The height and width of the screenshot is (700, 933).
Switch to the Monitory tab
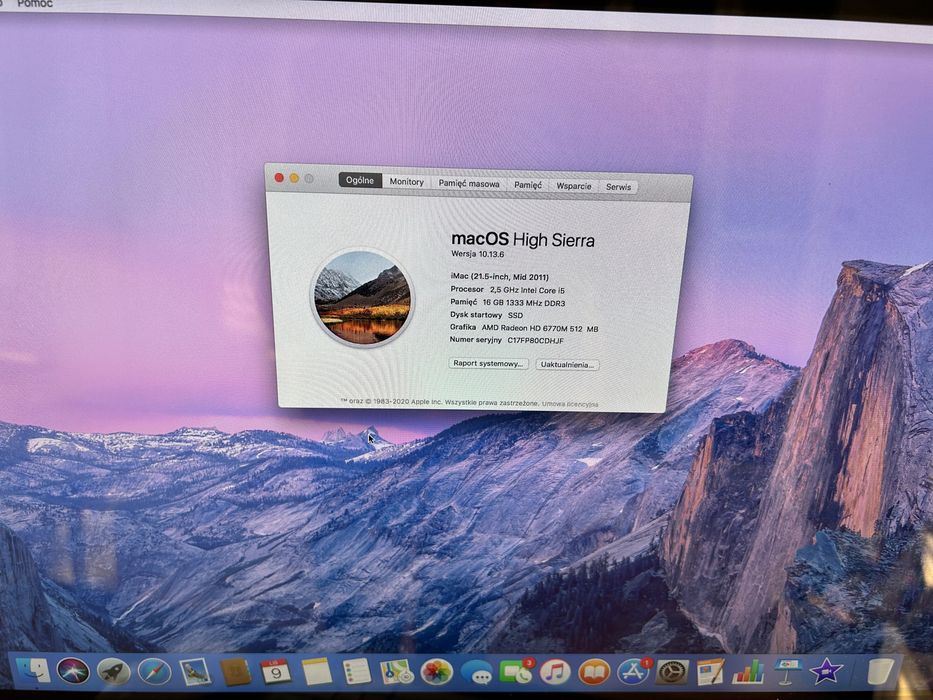pos(406,182)
